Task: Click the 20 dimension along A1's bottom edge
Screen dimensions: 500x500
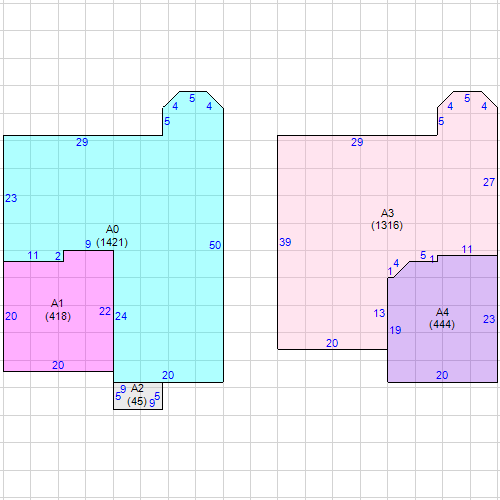Action: [58, 365]
